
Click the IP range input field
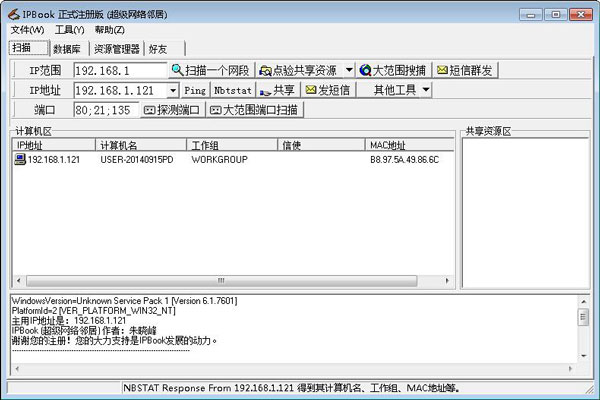(118, 70)
